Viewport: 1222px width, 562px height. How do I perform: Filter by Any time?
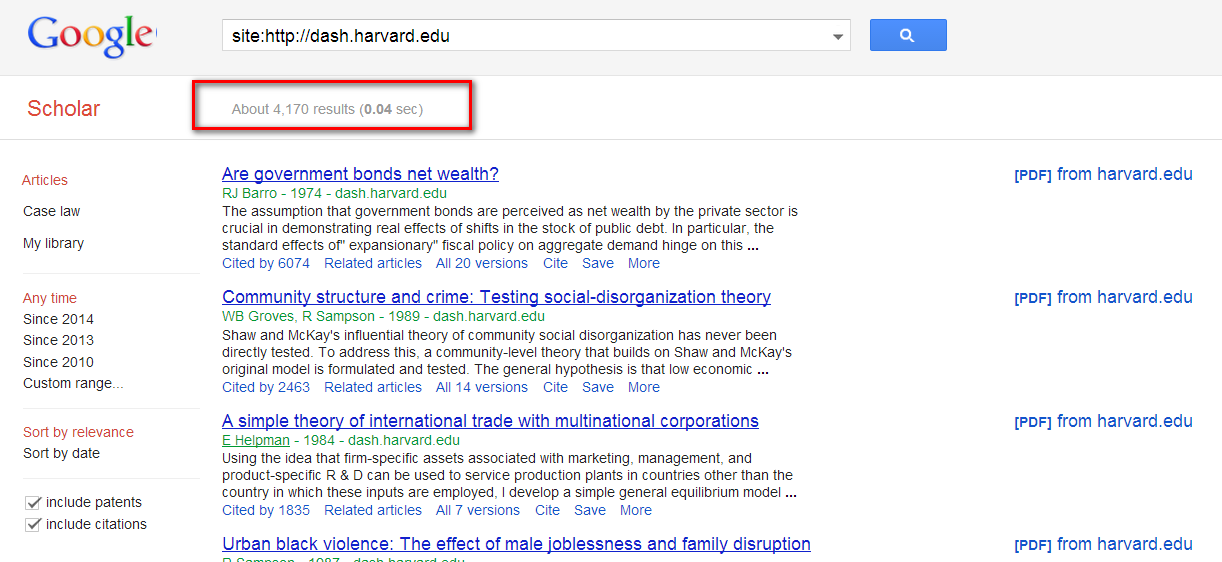(x=50, y=298)
